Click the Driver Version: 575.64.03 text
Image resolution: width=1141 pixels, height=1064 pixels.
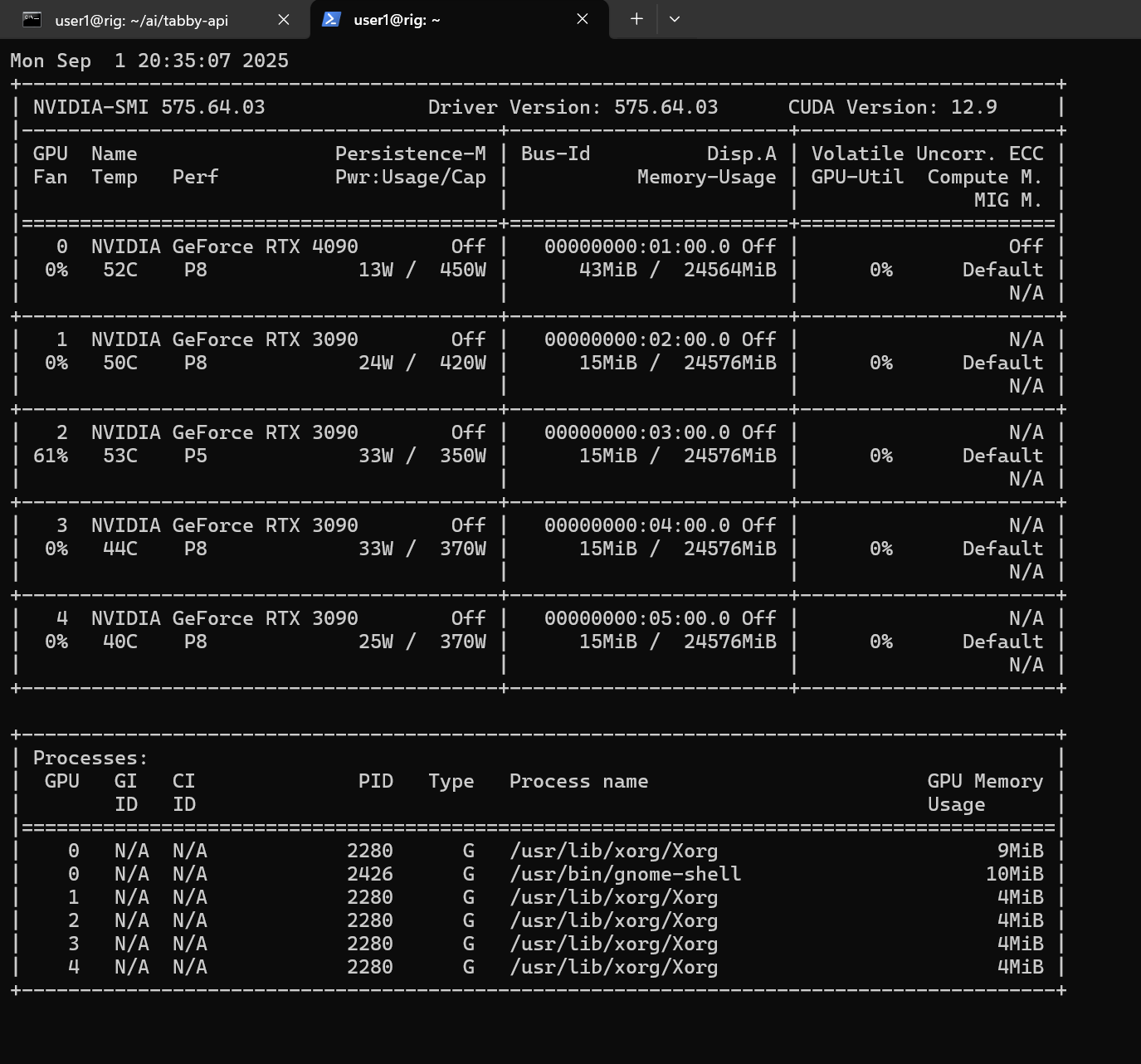pos(573,107)
